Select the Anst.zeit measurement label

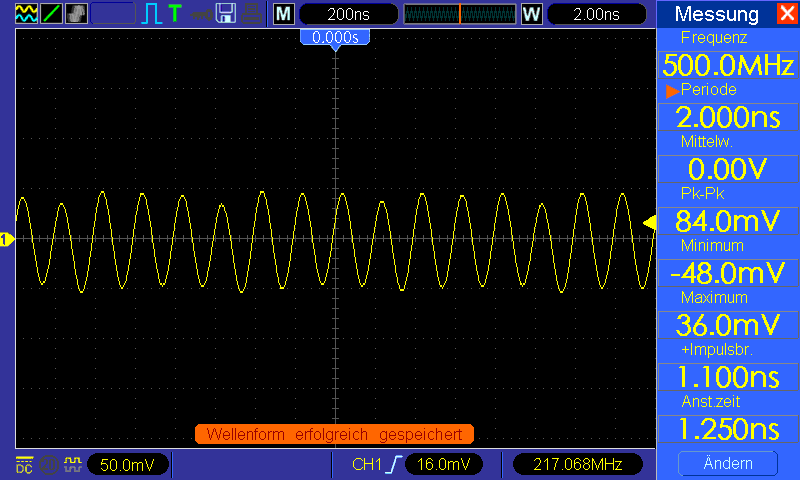tap(711, 402)
